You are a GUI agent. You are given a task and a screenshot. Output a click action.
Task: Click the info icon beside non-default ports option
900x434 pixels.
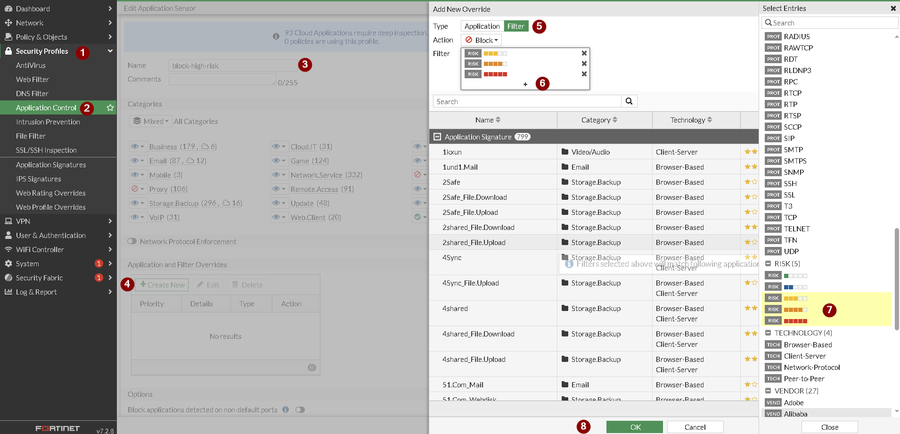click(x=285, y=410)
